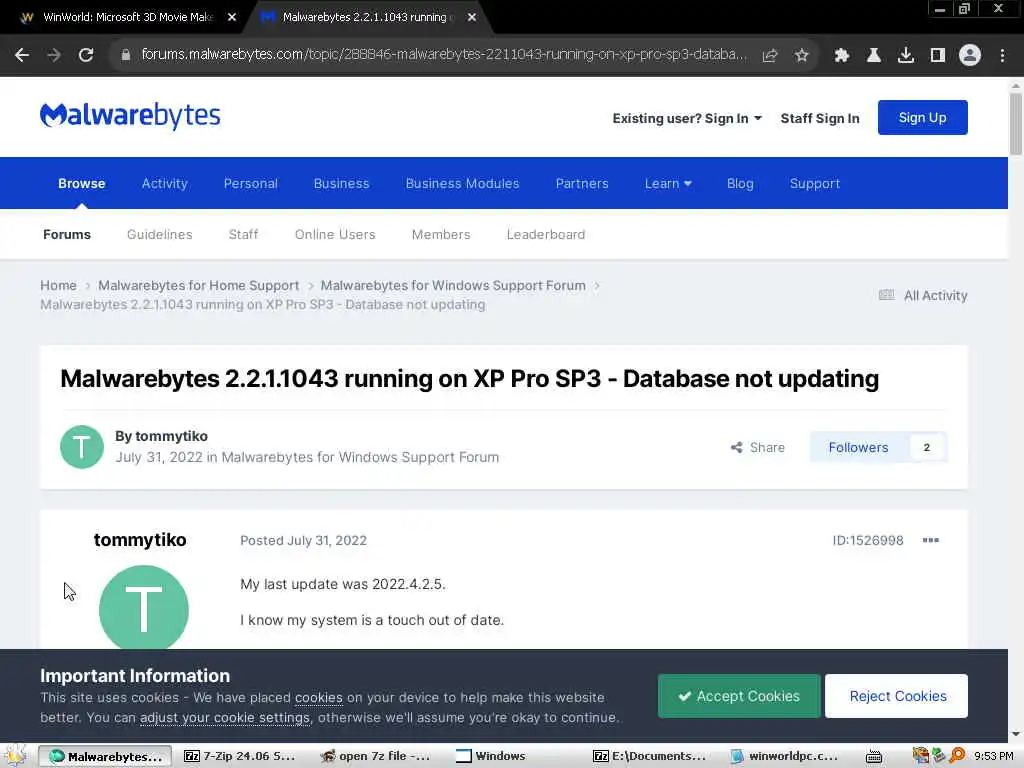
Task: Switch to E:\Documents taskbar item
Action: [x=650, y=756]
